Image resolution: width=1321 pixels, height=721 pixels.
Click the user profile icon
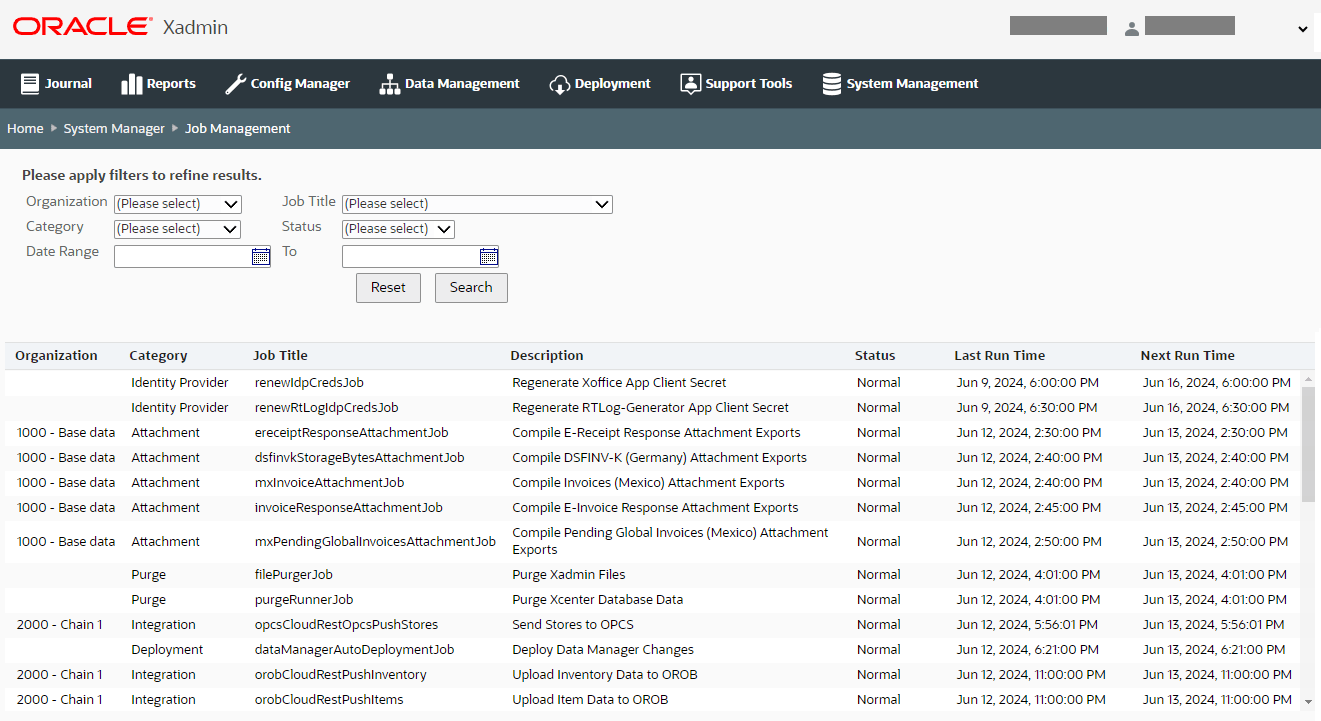1131,26
